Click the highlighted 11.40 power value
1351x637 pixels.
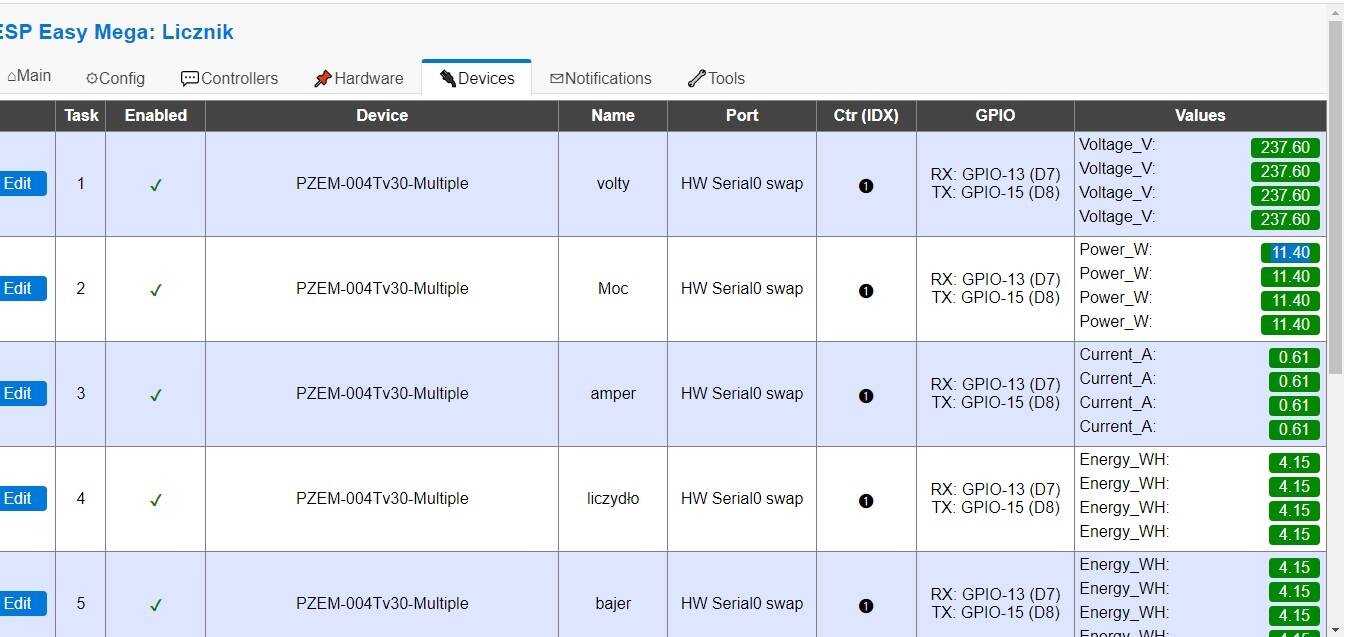pyautogui.click(x=1290, y=253)
